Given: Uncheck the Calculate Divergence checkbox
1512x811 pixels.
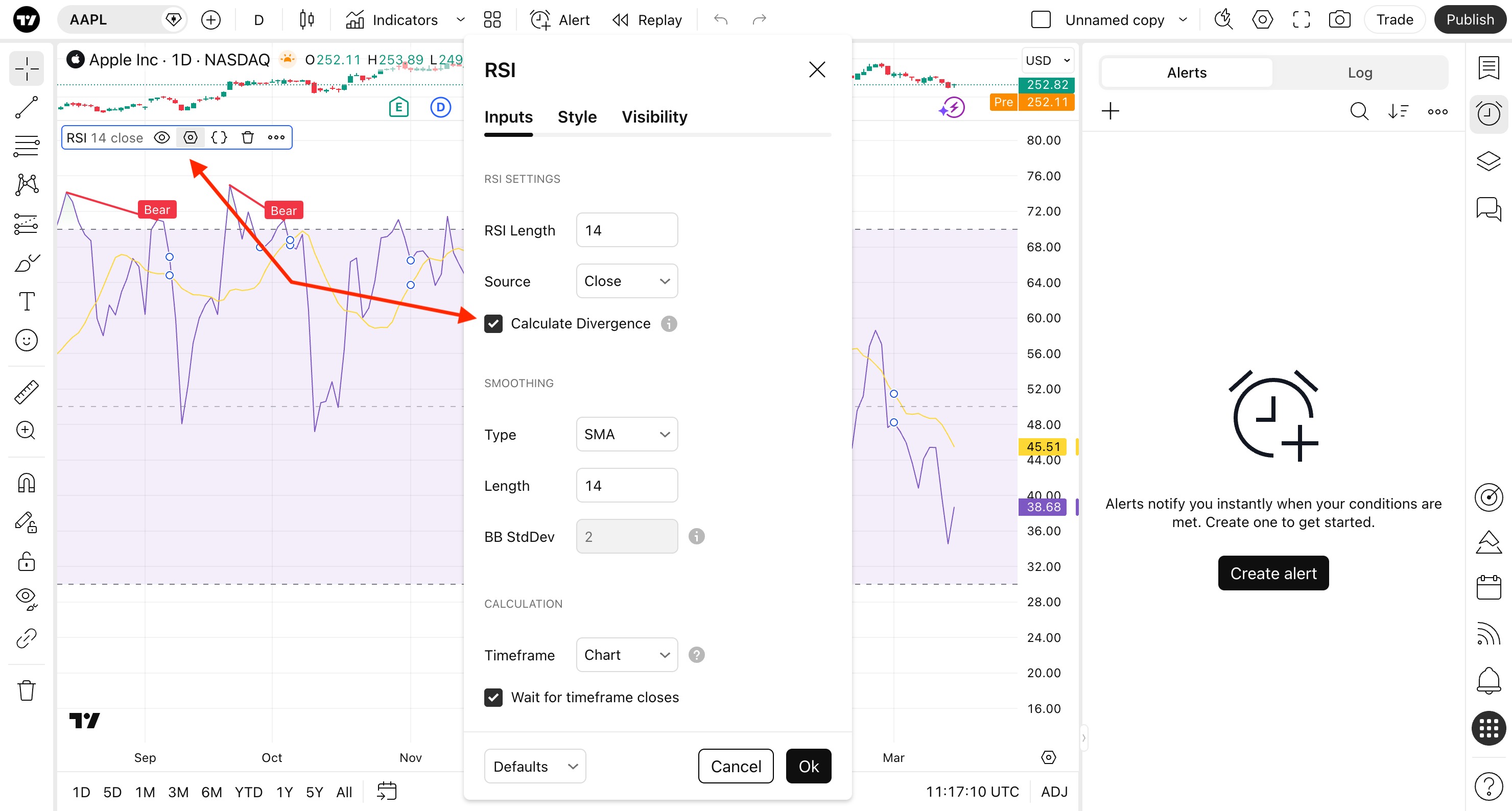Looking at the screenshot, I should tap(493, 323).
